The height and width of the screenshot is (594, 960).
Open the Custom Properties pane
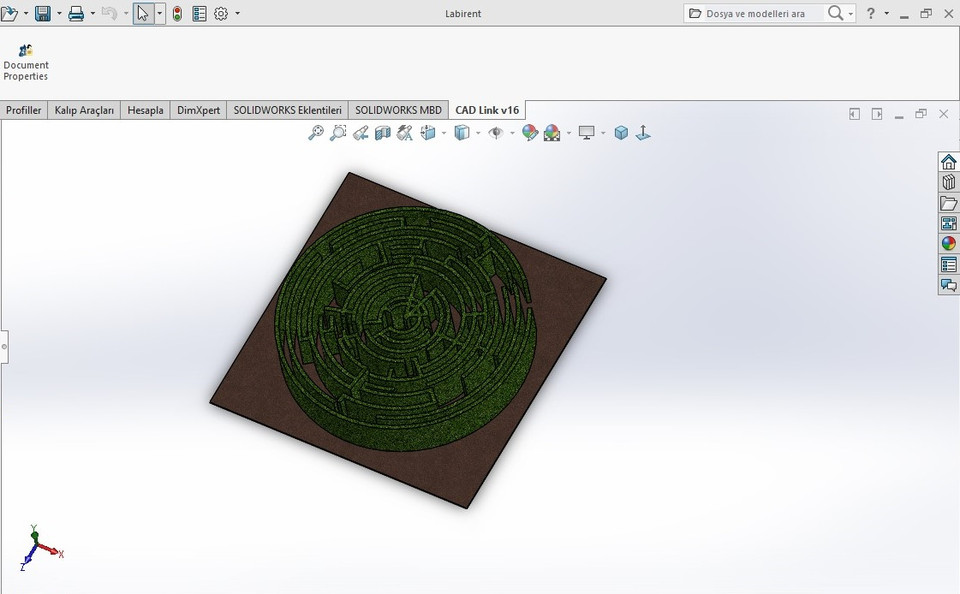pyautogui.click(x=947, y=264)
